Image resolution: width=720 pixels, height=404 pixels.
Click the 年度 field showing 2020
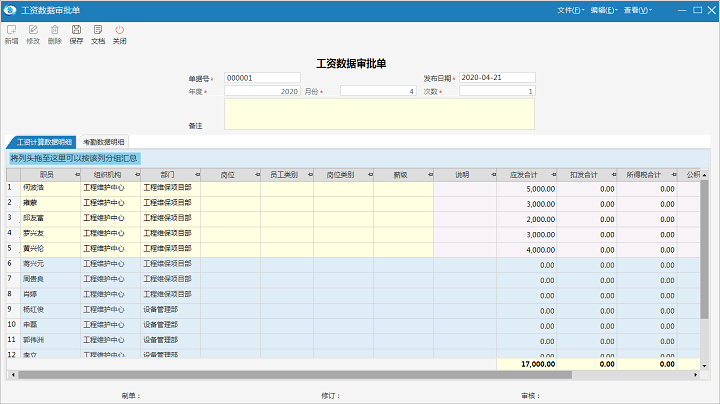[262, 91]
